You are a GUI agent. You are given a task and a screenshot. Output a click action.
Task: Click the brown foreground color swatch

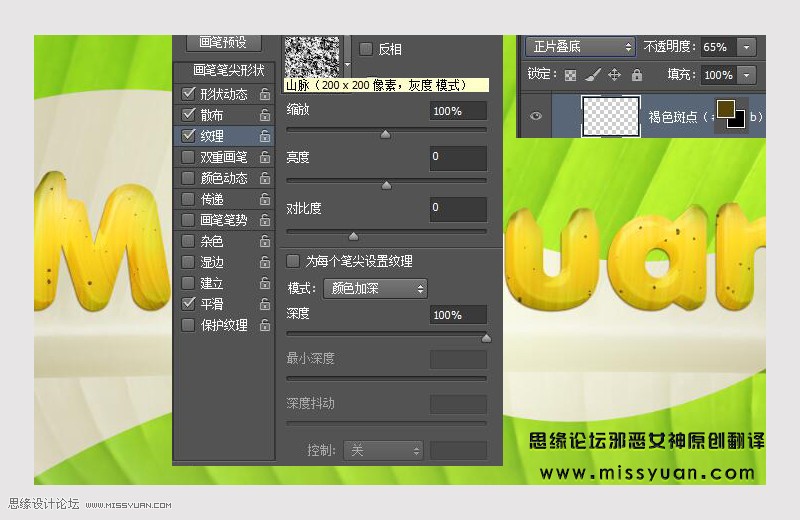(725, 109)
